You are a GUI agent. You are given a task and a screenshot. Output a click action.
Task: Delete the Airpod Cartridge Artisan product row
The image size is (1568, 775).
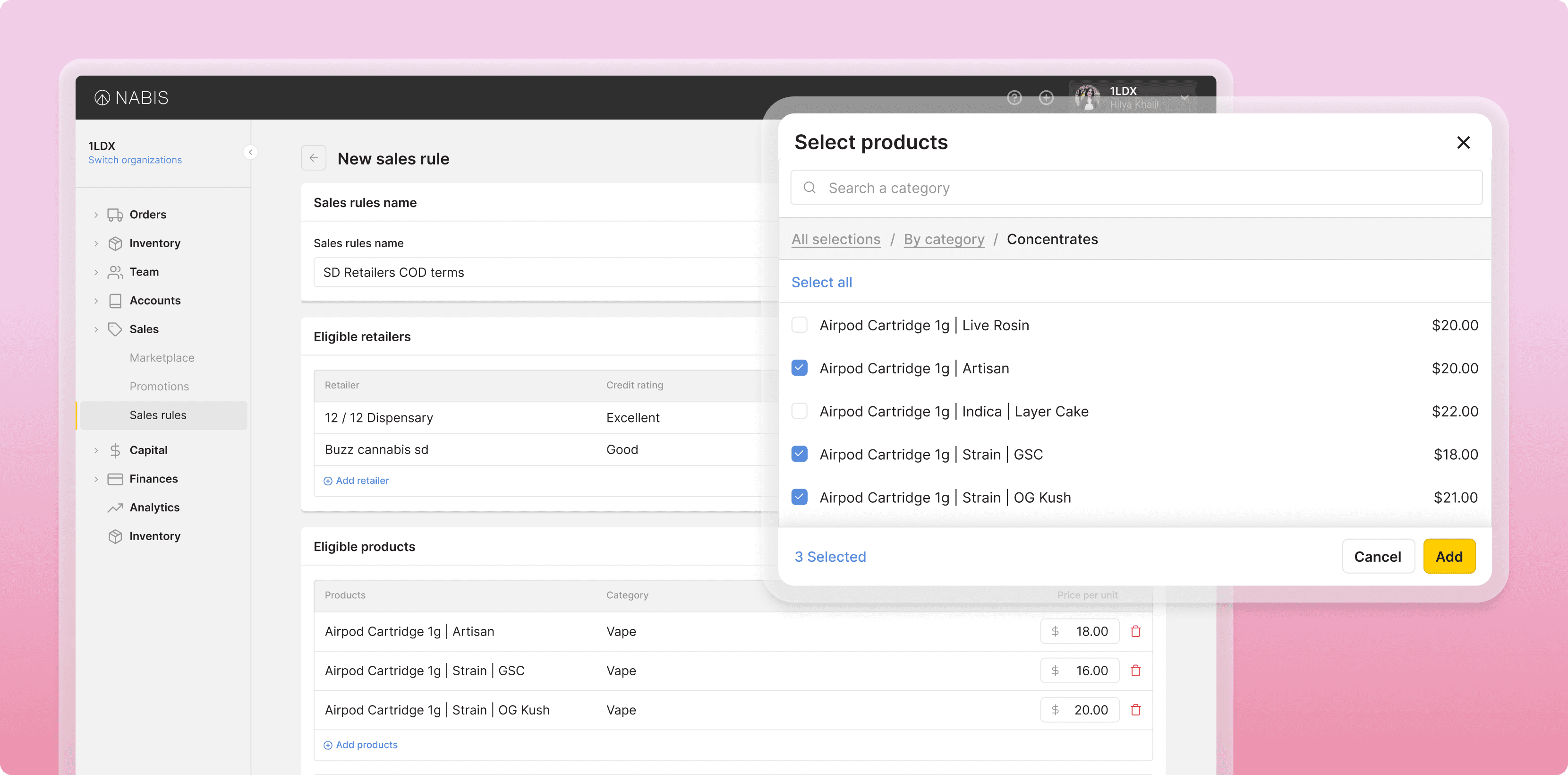pyautogui.click(x=1135, y=631)
